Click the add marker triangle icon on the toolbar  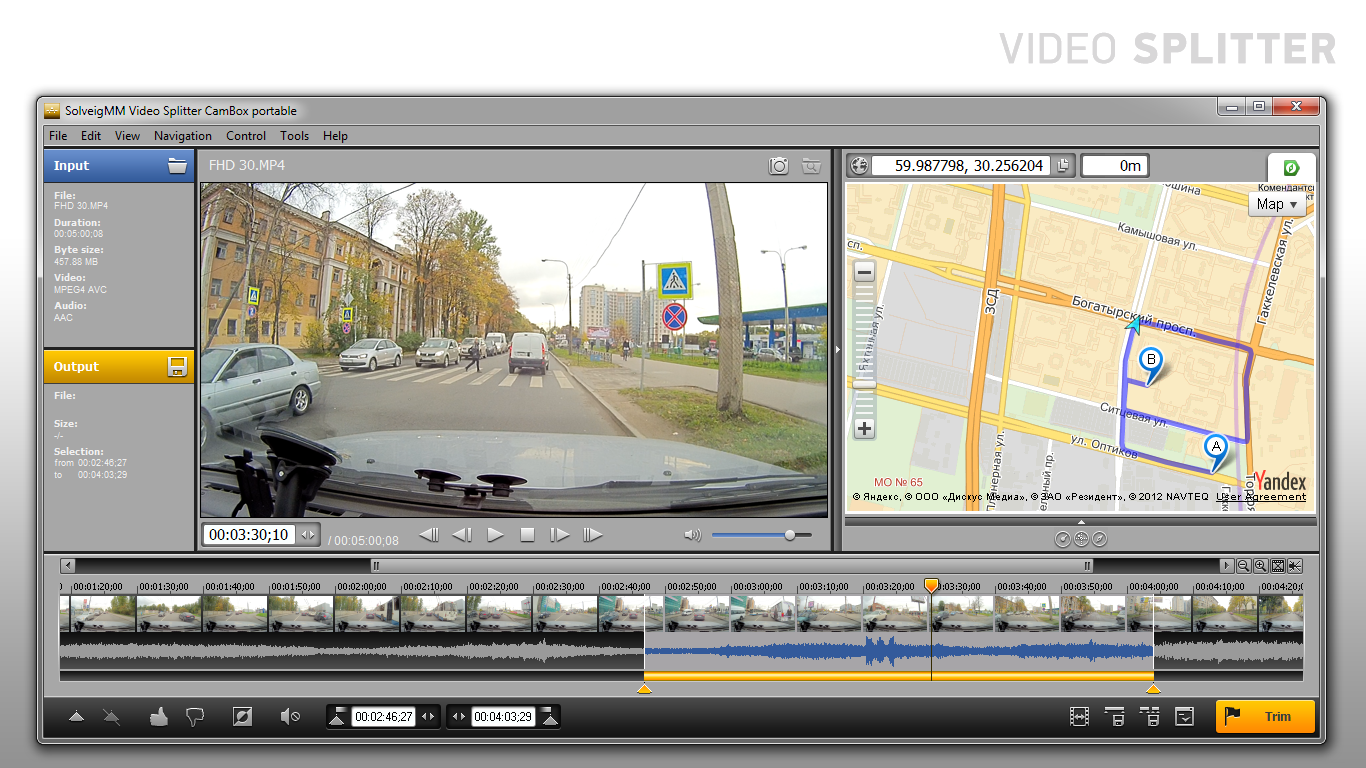76,716
